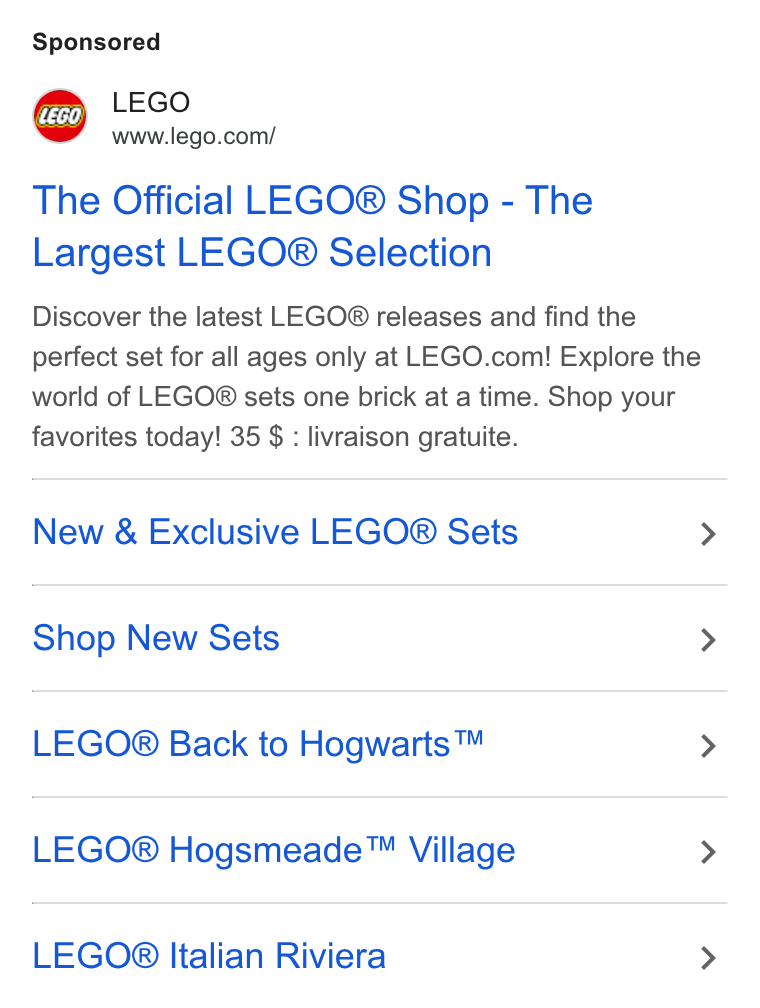Click 'Largest LEGO Selection' headline line
The height and width of the screenshot is (1008, 760).
coord(262,253)
